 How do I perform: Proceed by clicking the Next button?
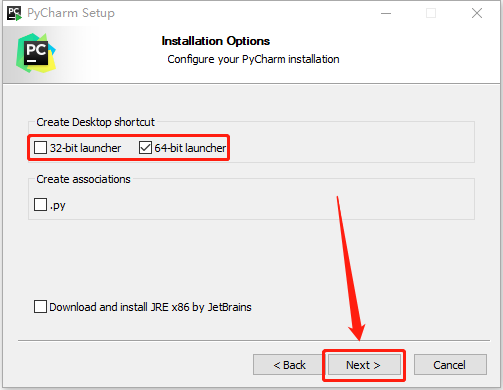(364, 365)
